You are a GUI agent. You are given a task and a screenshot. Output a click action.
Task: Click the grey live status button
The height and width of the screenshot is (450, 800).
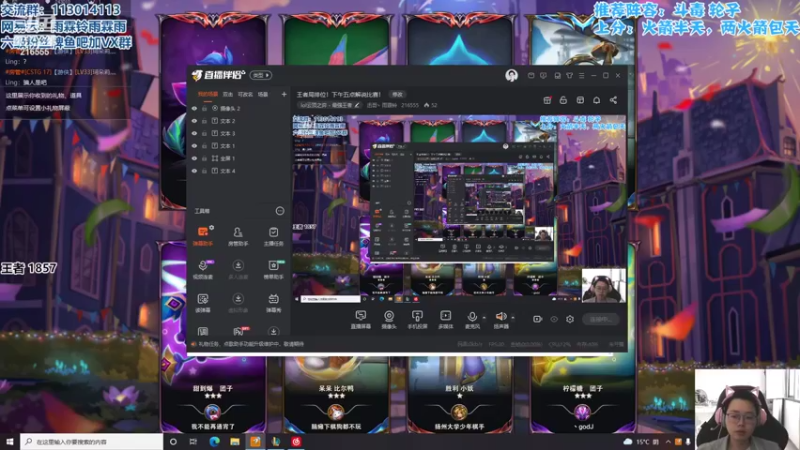pos(601,319)
